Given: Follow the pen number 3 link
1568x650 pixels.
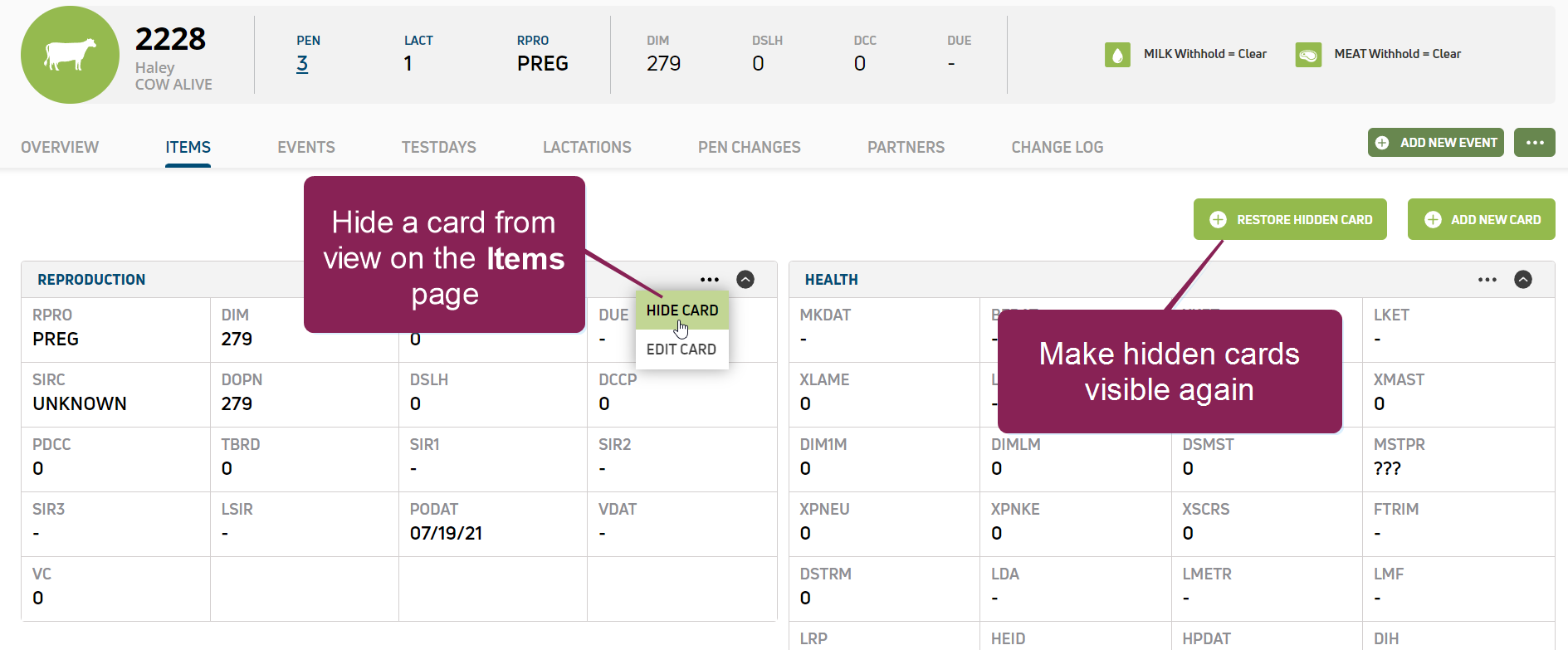Looking at the screenshot, I should (302, 64).
